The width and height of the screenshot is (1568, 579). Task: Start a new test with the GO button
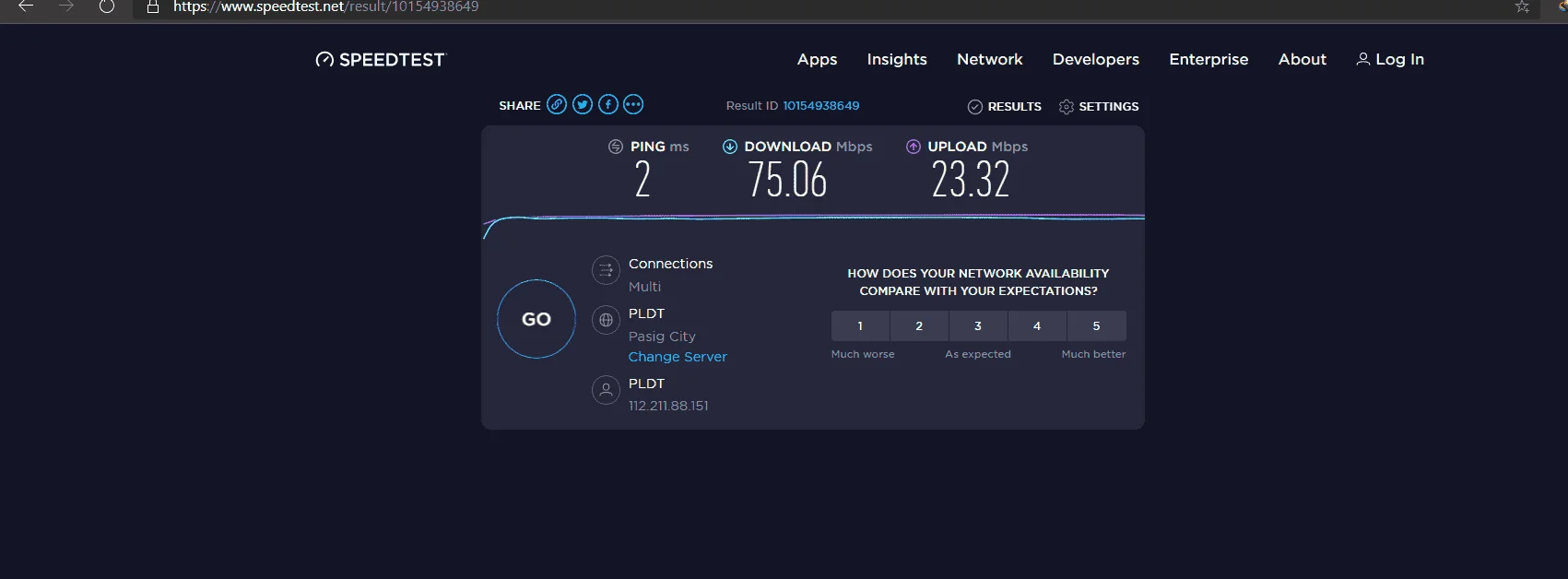(x=536, y=319)
